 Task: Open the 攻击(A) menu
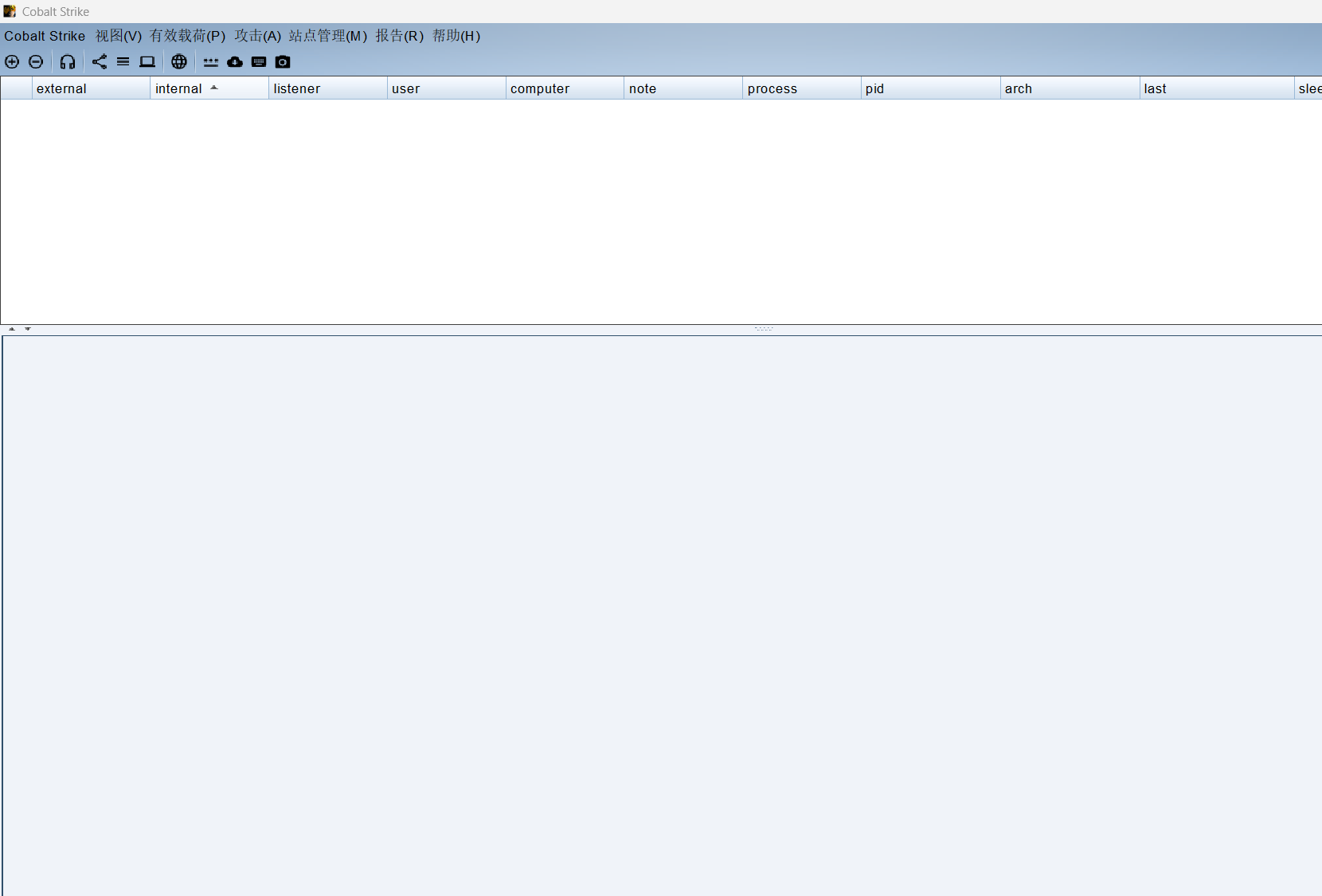coord(257,36)
